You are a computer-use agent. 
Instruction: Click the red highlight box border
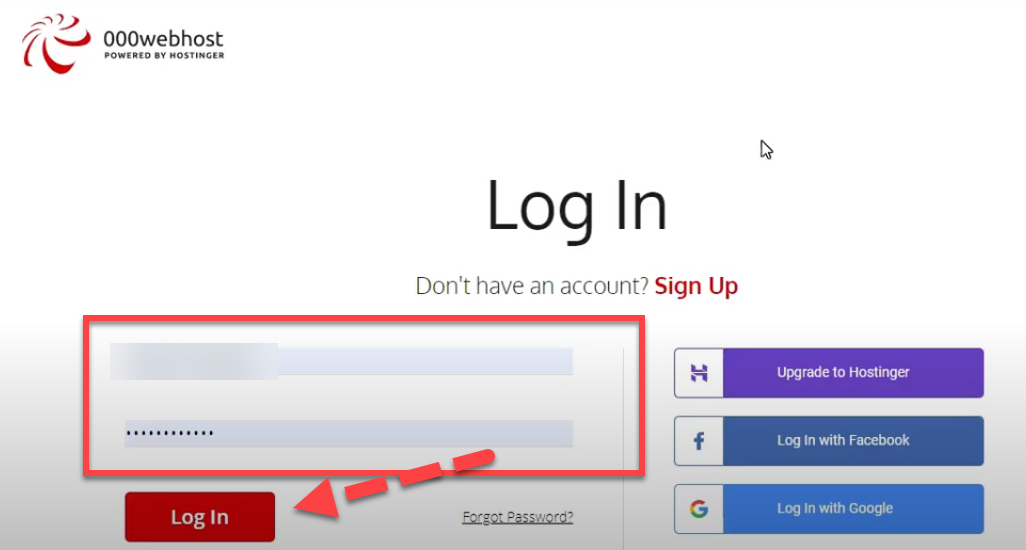pyautogui.click(x=364, y=318)
